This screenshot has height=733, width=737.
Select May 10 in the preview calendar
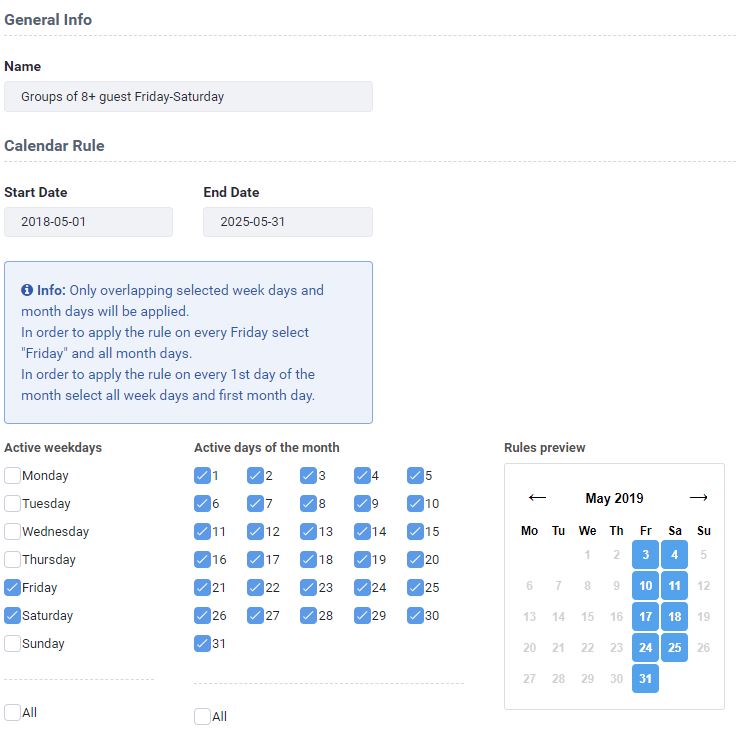(645, 585)
